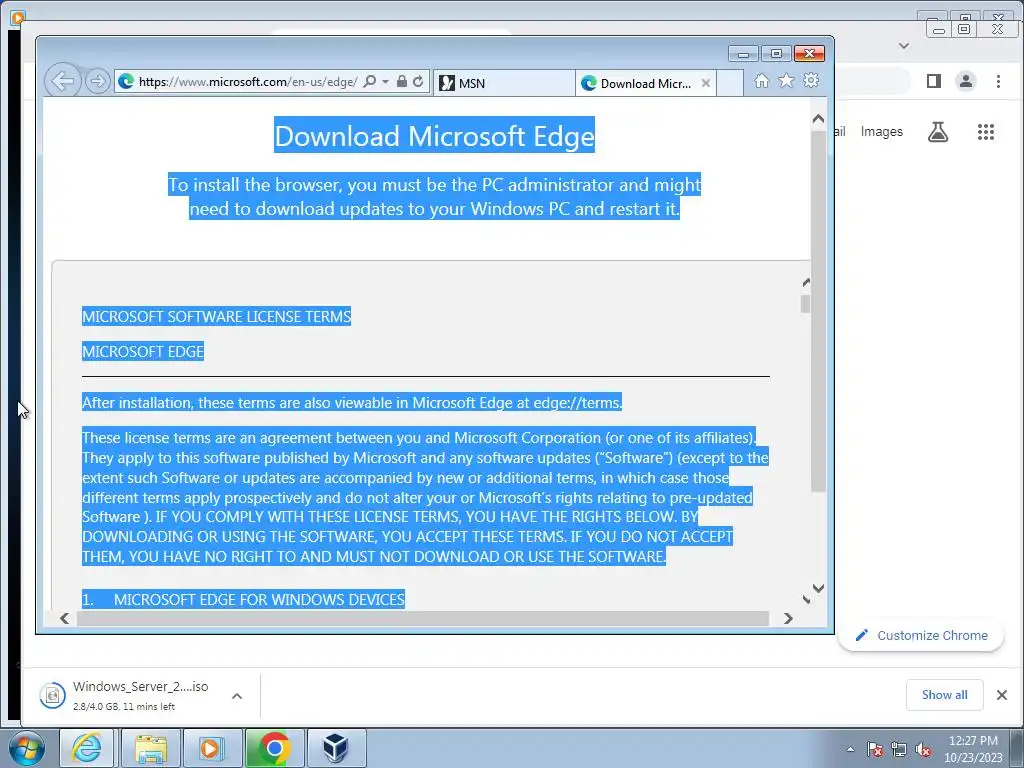Screen dimensions: 1024x768
Task: Open network status tray icon
Action: point(899,749)
